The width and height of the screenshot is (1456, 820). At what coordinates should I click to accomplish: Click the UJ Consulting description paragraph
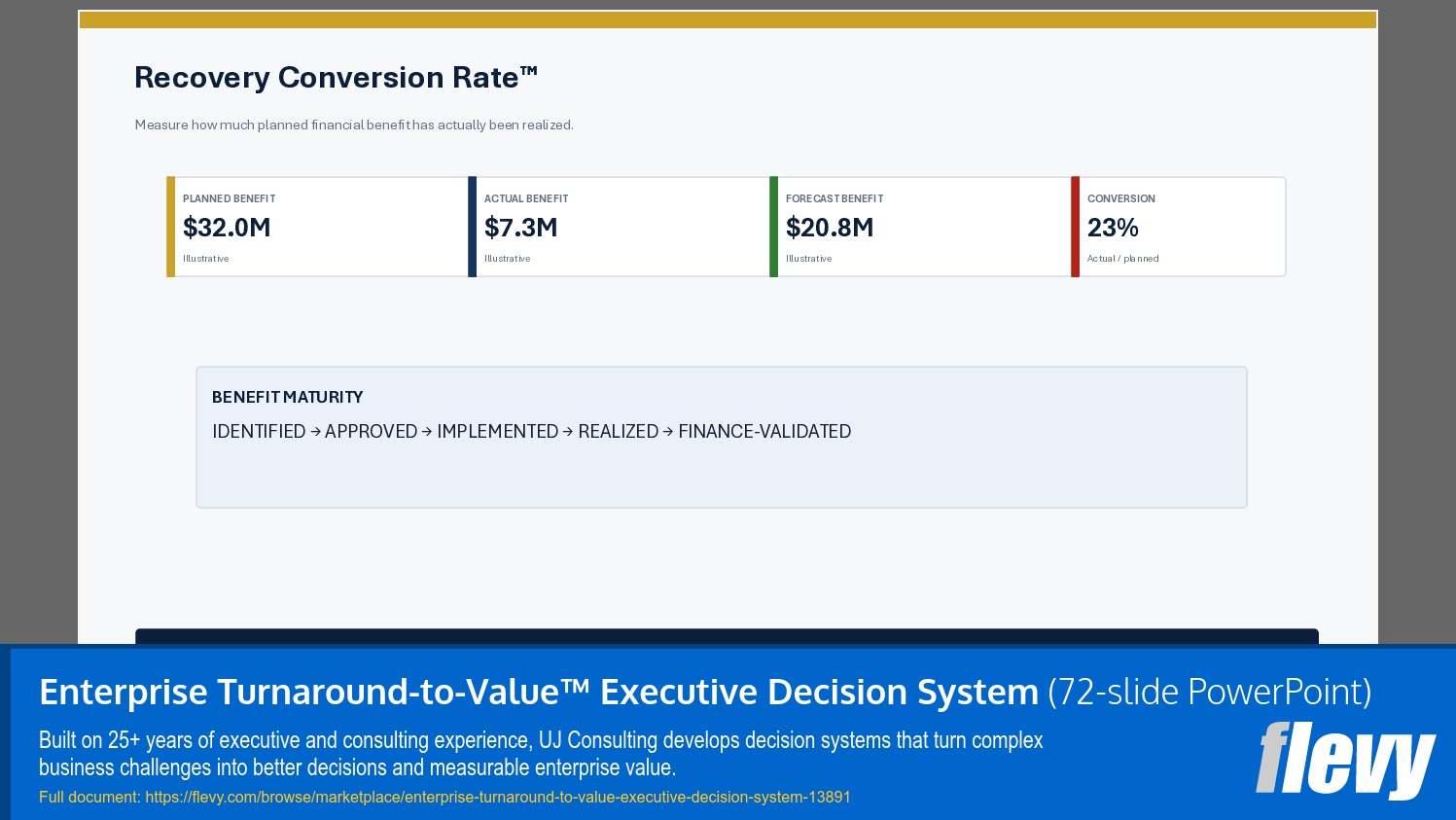[541, 754]
